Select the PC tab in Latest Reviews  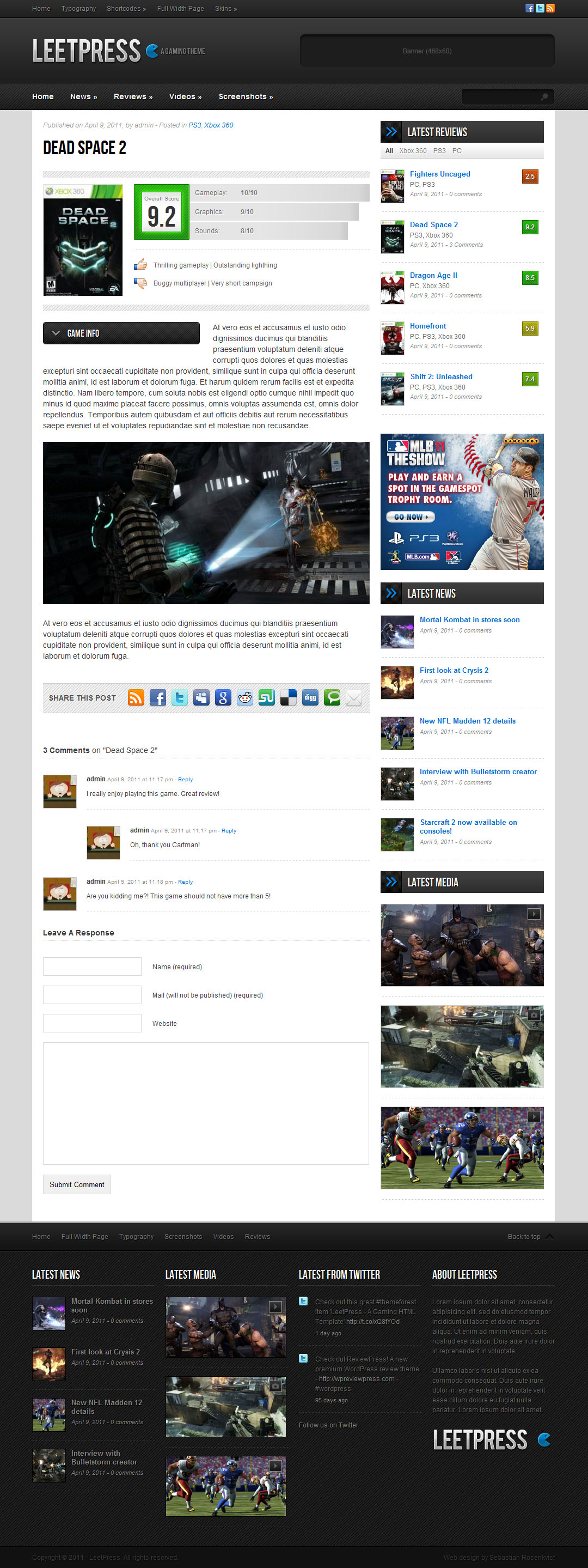457,151
